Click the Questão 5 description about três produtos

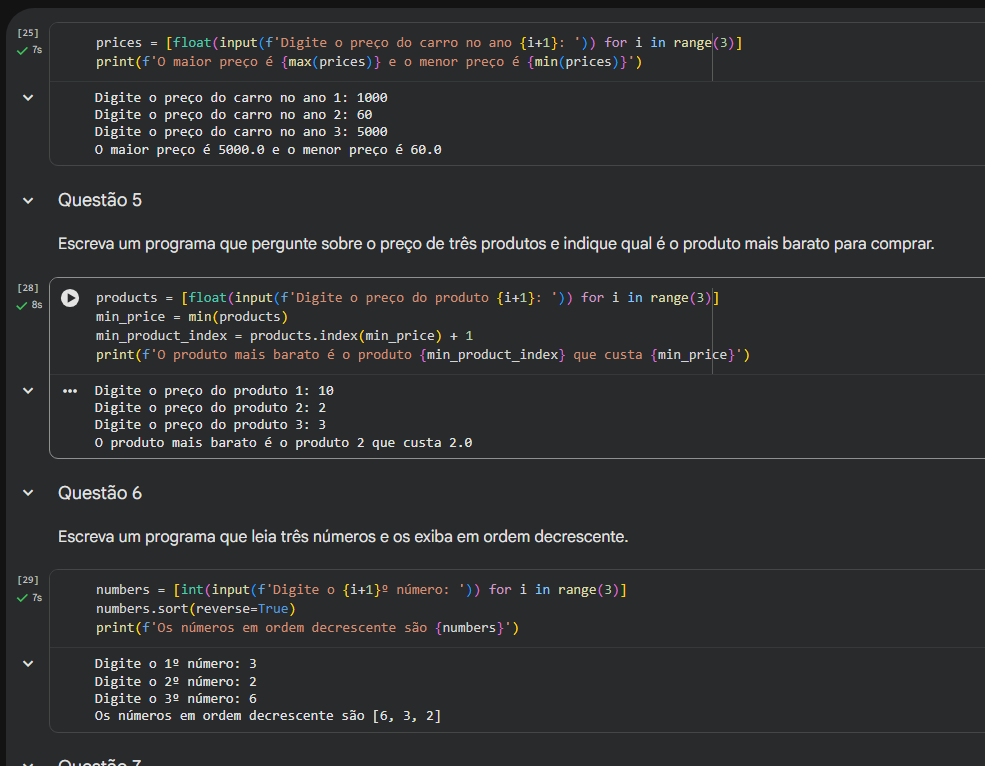click(x=496, y=244)
